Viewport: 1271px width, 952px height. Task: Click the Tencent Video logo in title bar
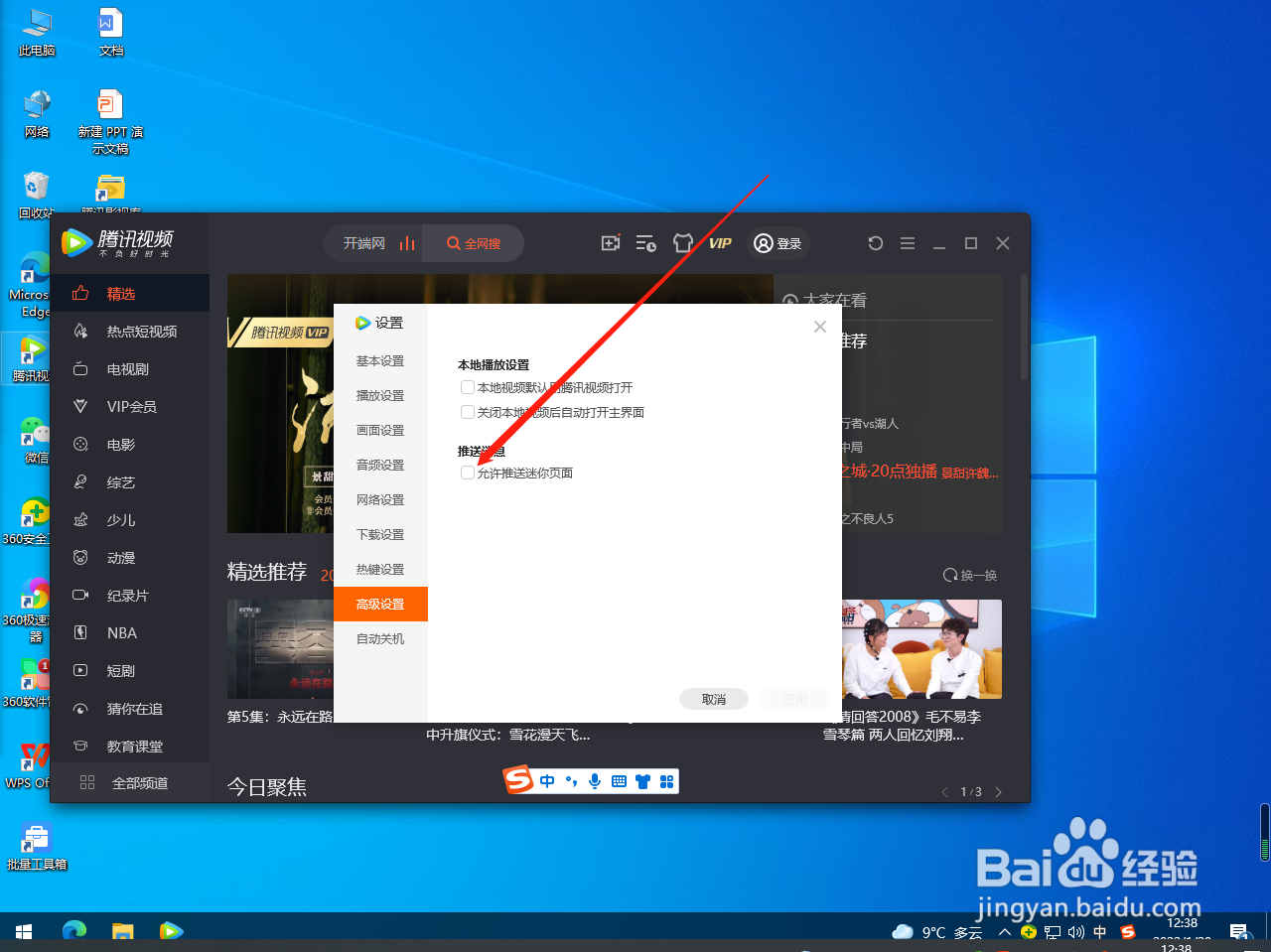pos(117,242)
